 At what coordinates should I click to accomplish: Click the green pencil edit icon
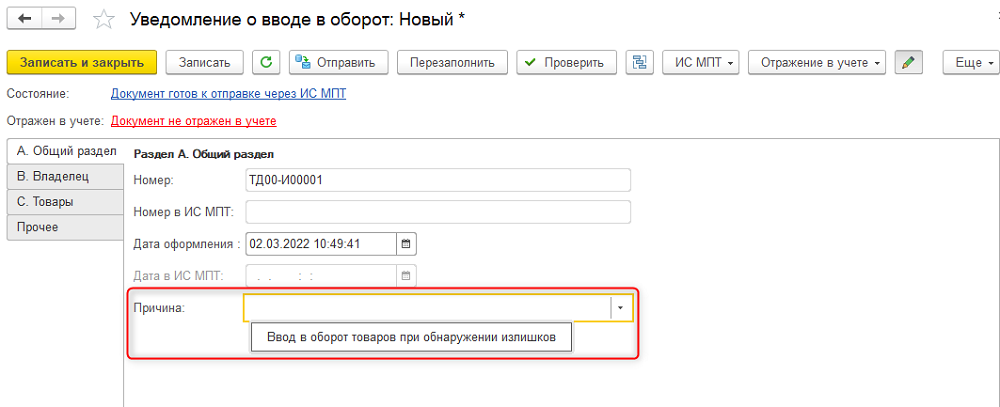[909, 63]
